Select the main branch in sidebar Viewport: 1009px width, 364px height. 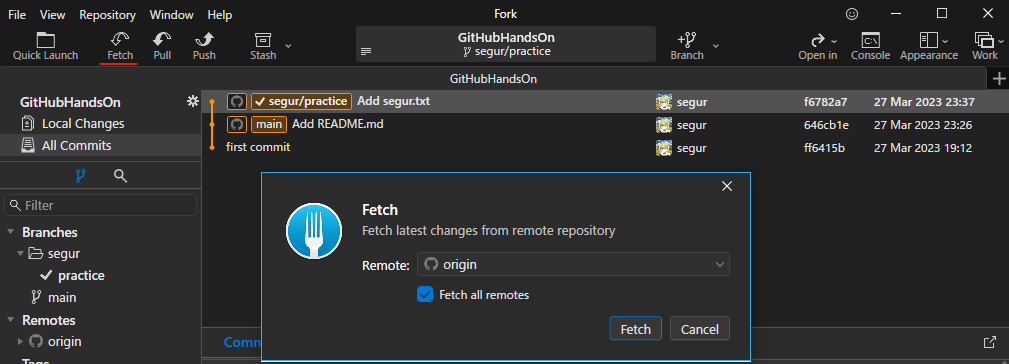pyautogui.click(x=62, y=298)
